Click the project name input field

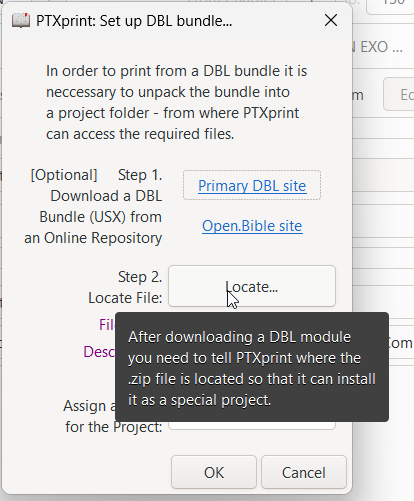pos(252,425)
